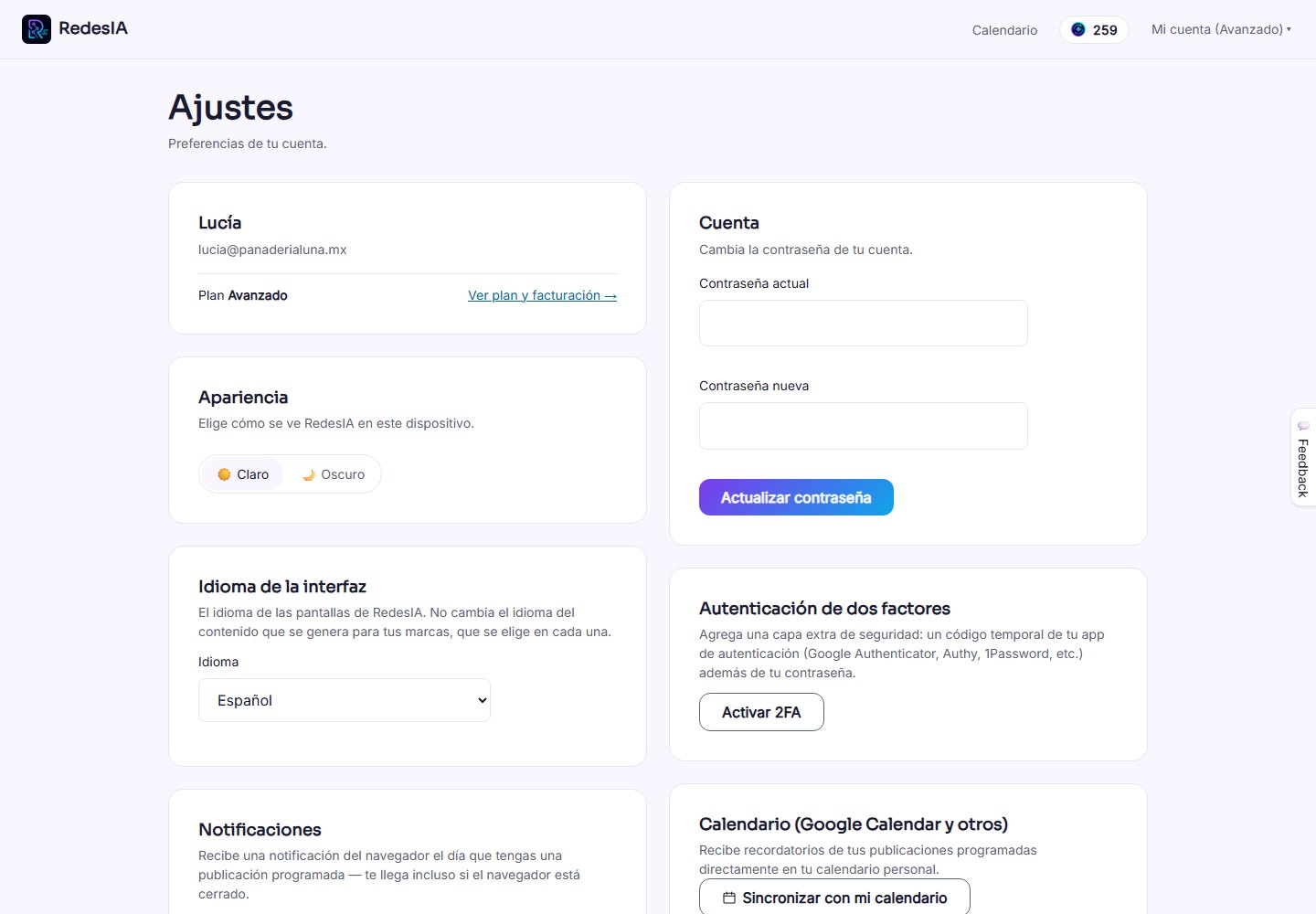Click the calendar icon in sync button
The width and height of the screenshot is (1316, 914).
click(729, 898)
